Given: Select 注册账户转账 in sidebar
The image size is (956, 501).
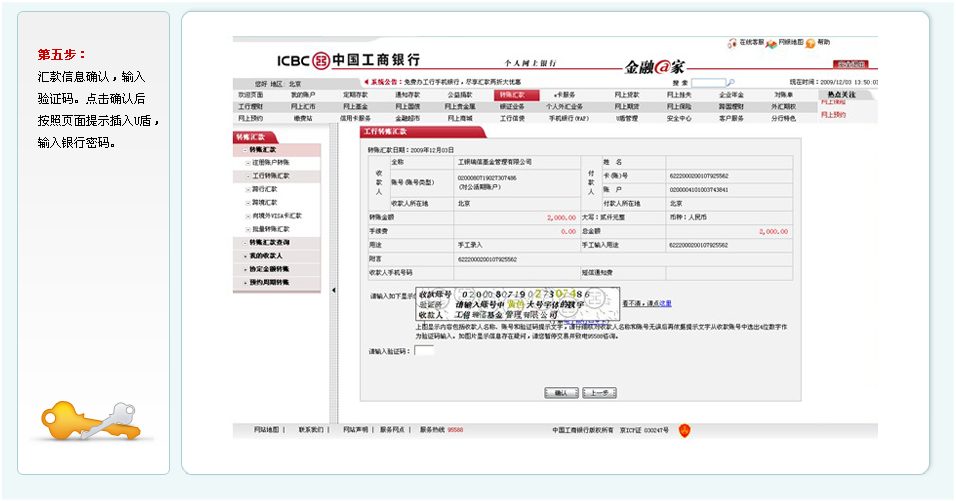Looking at the screenshot, I should 271,163.
